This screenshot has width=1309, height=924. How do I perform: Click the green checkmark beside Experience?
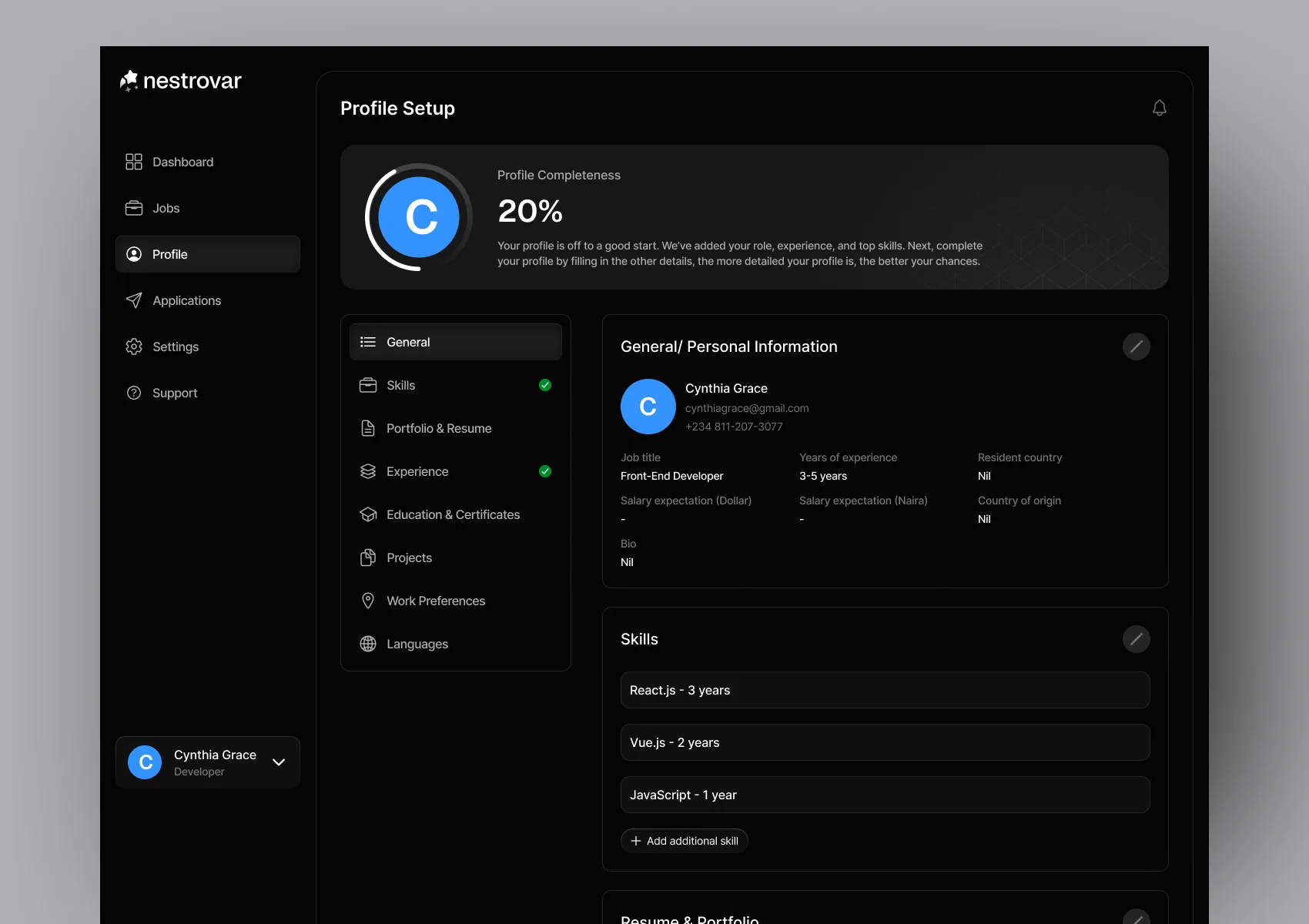pos(545,471)
